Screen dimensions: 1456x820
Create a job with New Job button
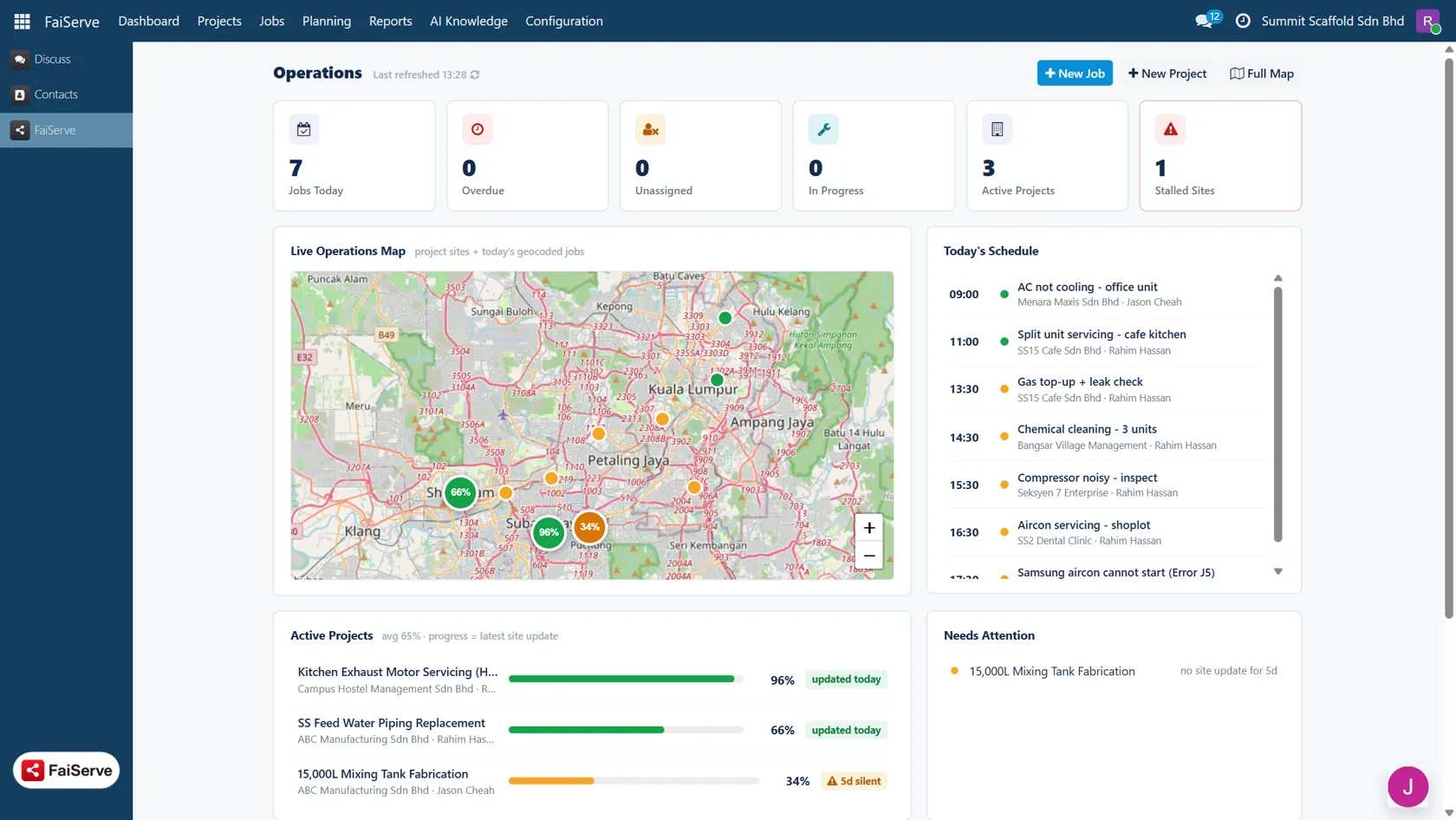coord(1075,74)
